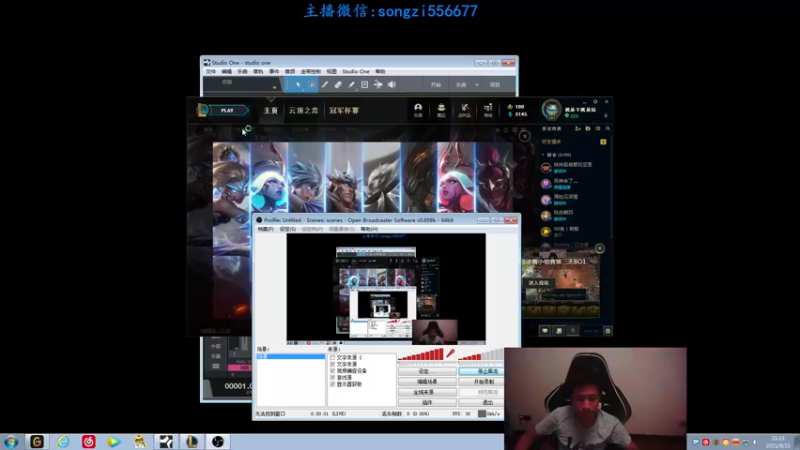The height and width of the screenshot is (450, 800).
Task: Select the Split tool in Studio One toolbar
Action: 324,85
